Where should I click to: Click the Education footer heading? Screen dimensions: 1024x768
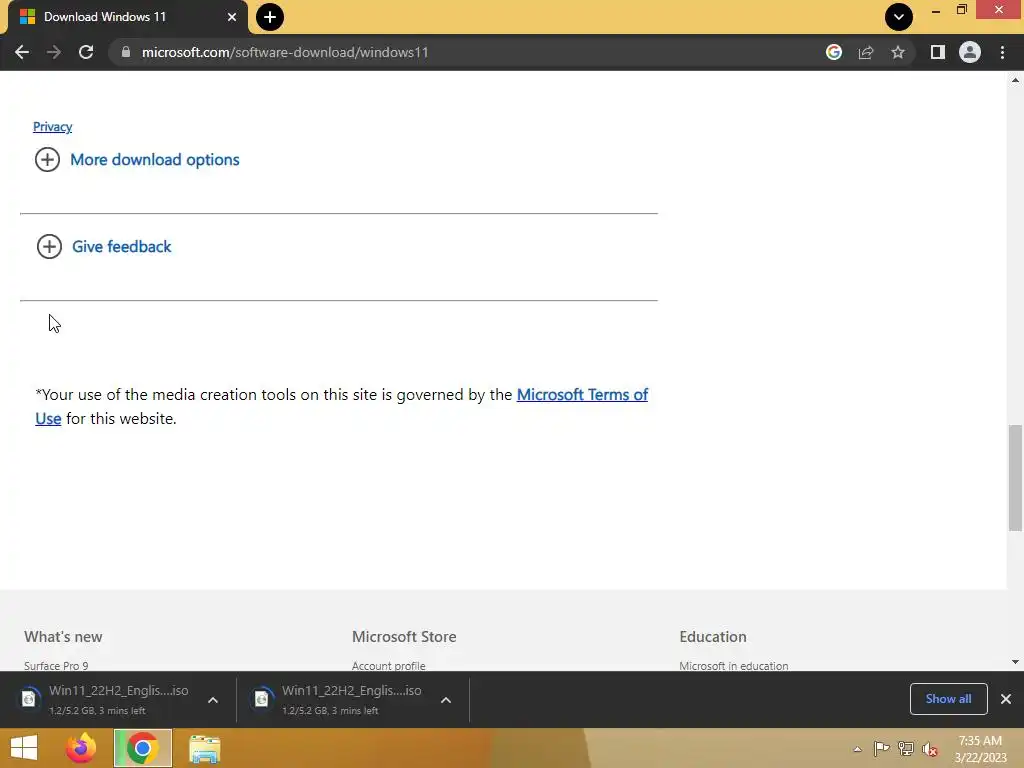pos(712,637)
